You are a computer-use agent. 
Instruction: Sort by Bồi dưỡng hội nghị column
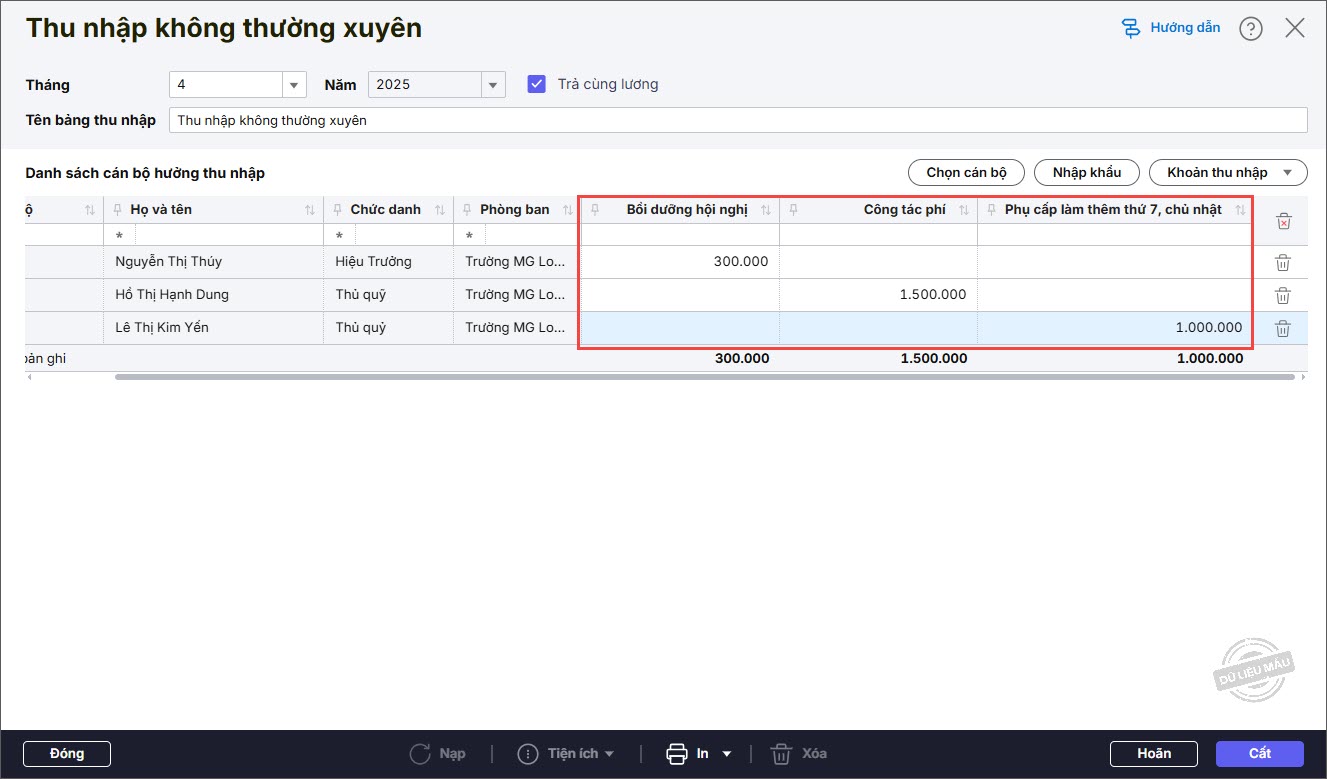pyautogui.click(x=766, y=210)
